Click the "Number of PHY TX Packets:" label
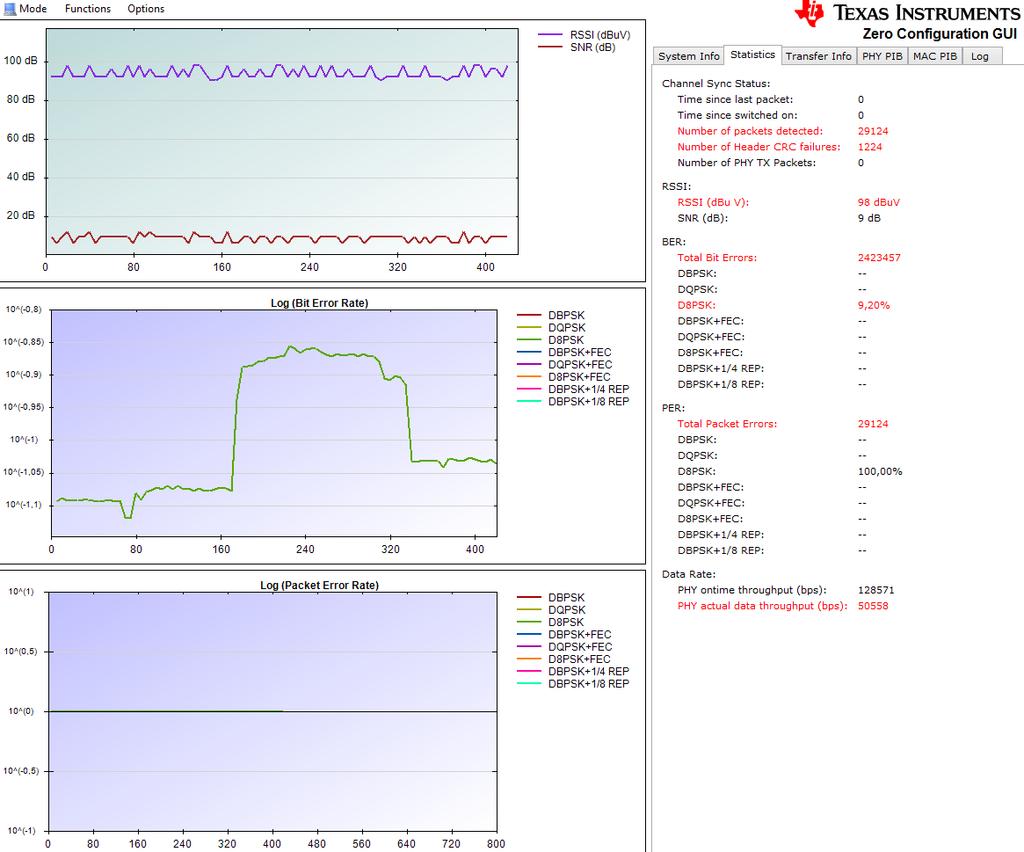This screenshot has height=852, width=1024. click(746, 163)
